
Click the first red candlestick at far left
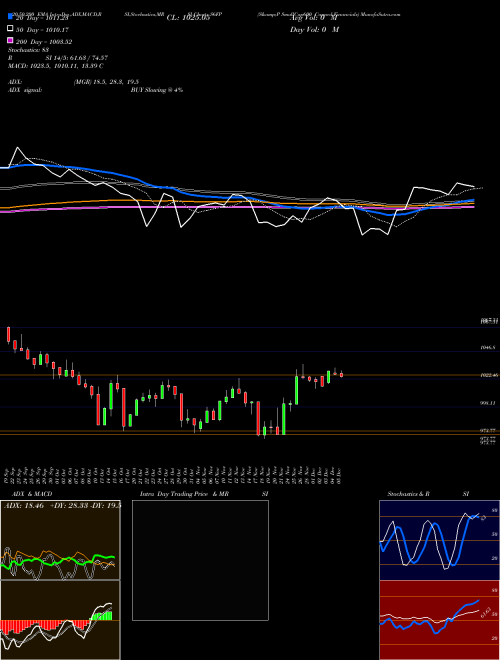8,334
